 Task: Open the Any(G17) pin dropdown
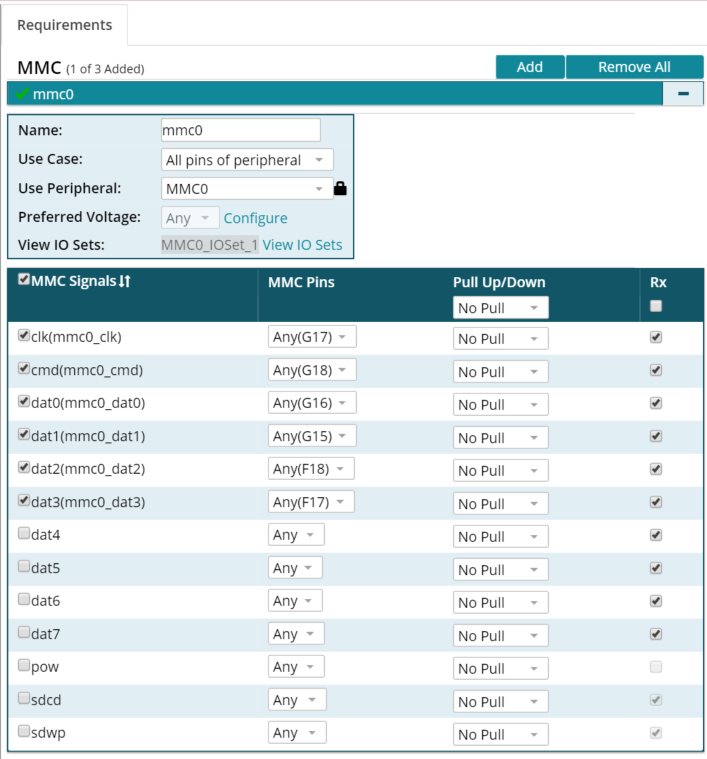coord(312,337)
